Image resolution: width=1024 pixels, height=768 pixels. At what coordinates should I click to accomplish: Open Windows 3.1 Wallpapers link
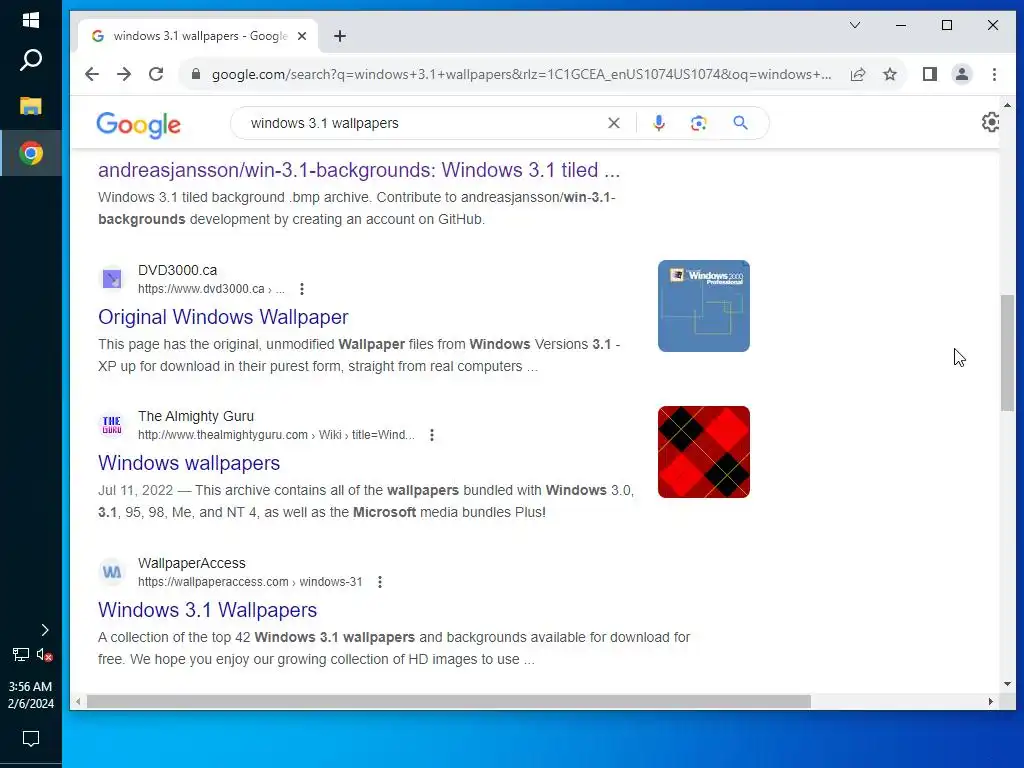pos(208,610)
